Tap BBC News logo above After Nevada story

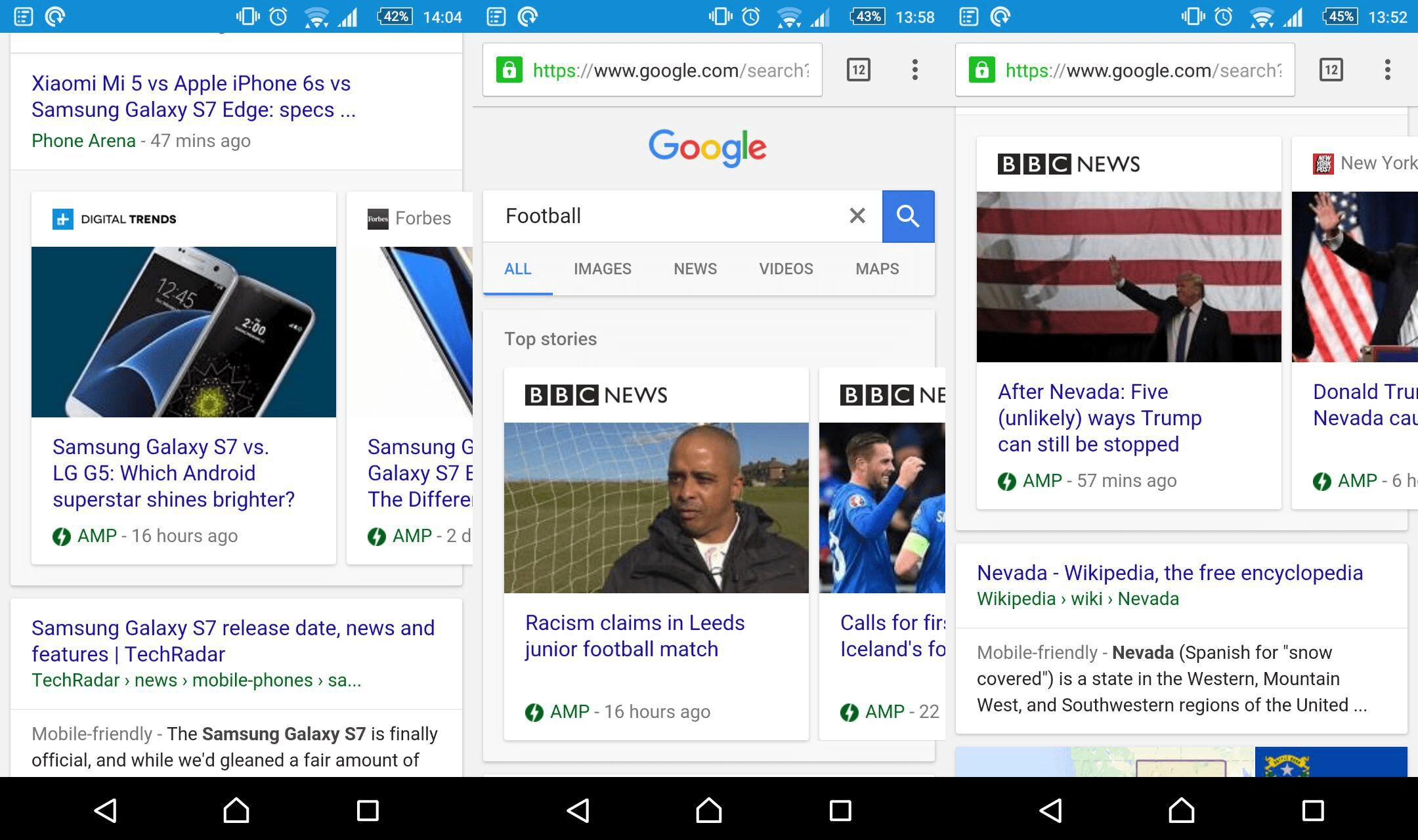(x=1069, y=164)
